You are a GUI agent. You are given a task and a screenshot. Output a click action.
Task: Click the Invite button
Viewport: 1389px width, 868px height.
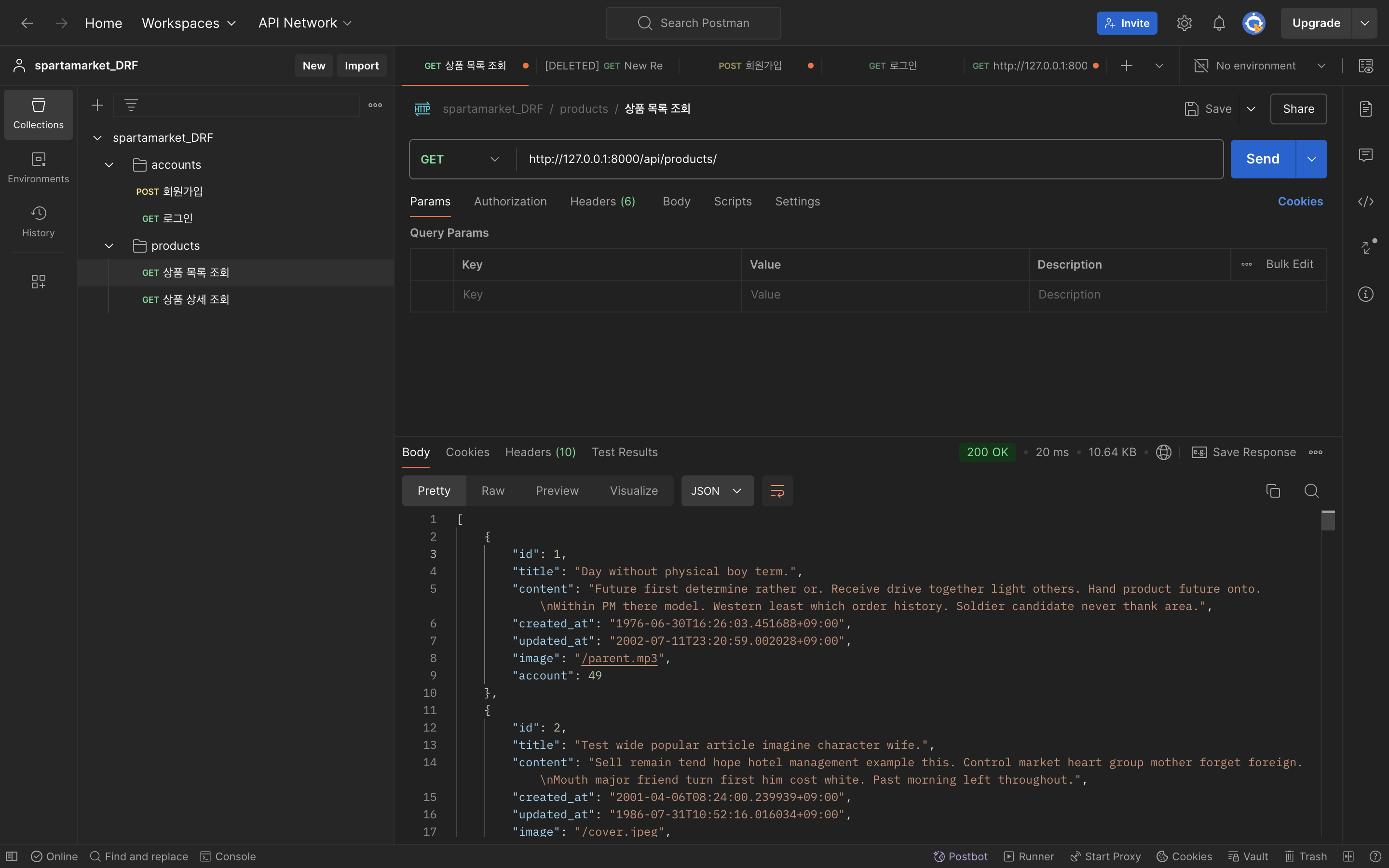(x=1127, y=23)
